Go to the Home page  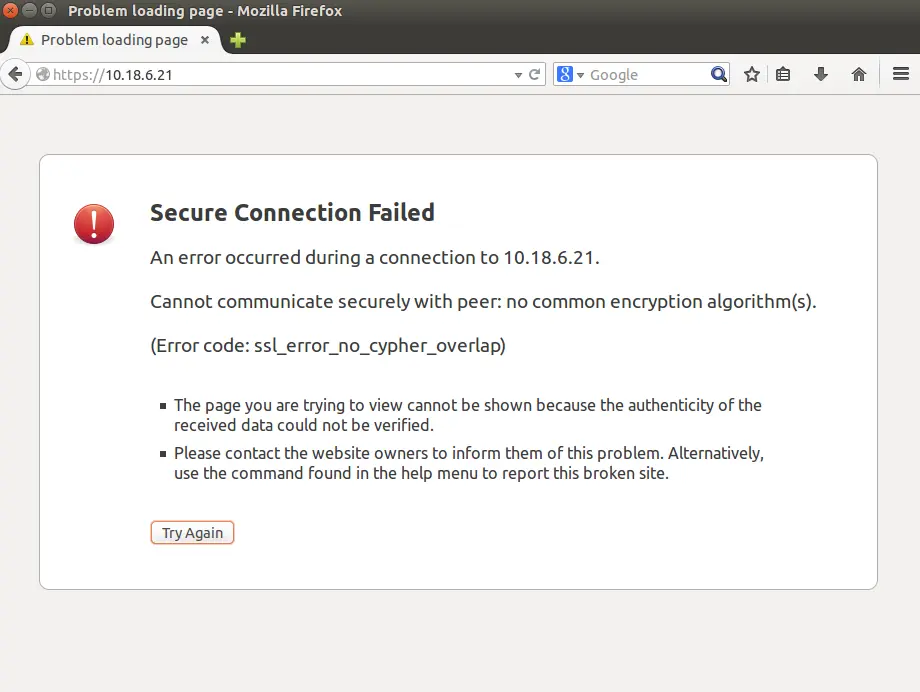[858, 75]
